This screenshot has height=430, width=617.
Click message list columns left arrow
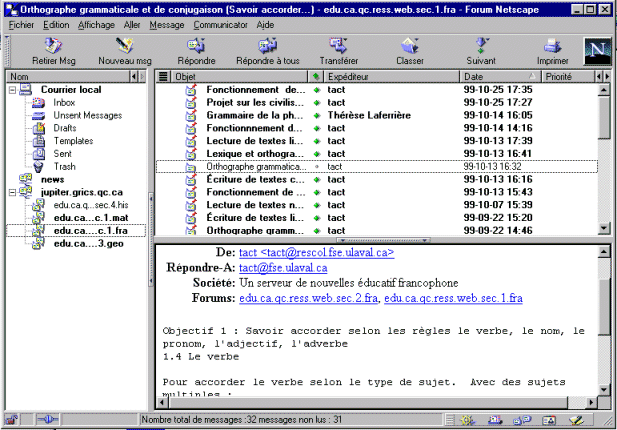click(x=599, y=76)
